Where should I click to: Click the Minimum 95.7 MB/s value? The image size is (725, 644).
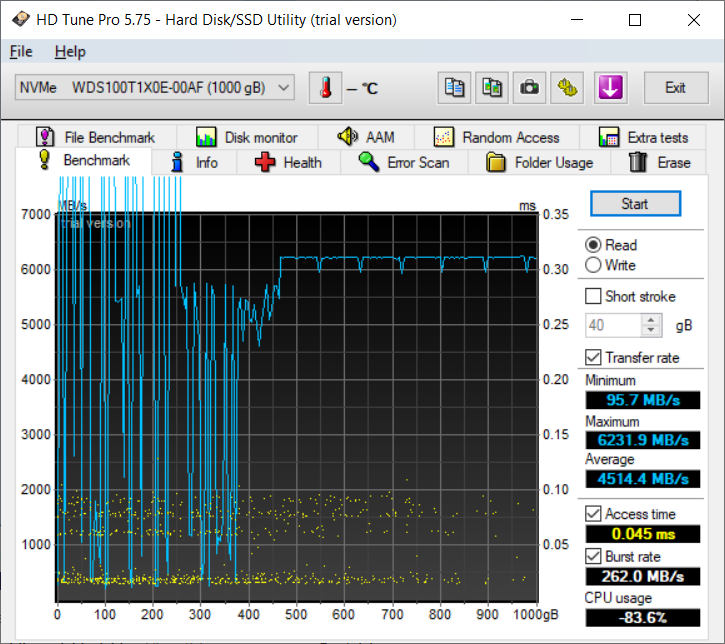643,400
